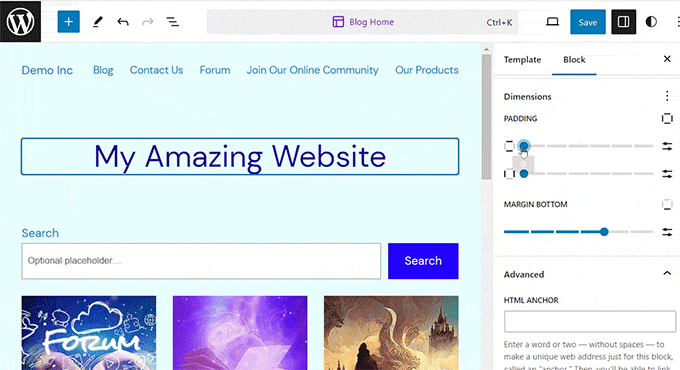The image size is (680, 370).
Task: Click the margin bottom side icon
Action: pos(667,204)
